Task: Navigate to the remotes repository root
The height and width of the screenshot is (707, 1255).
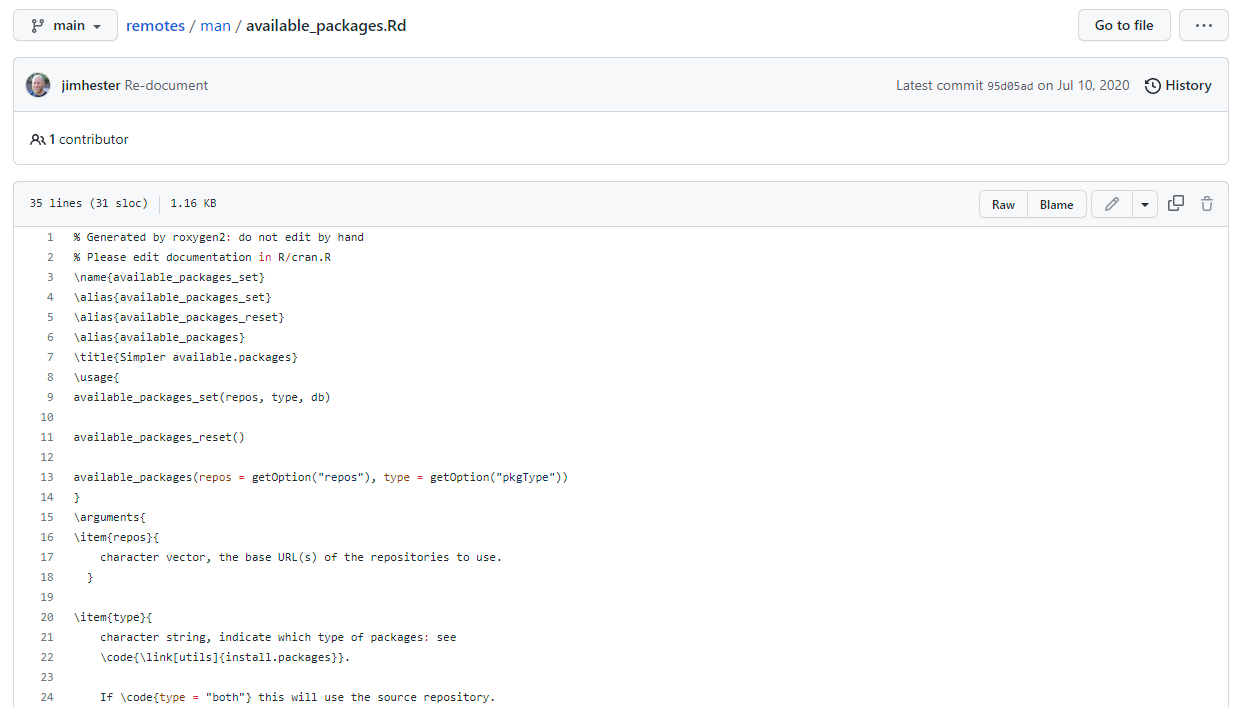Action: pyautogui.click(x=155, y=25)
